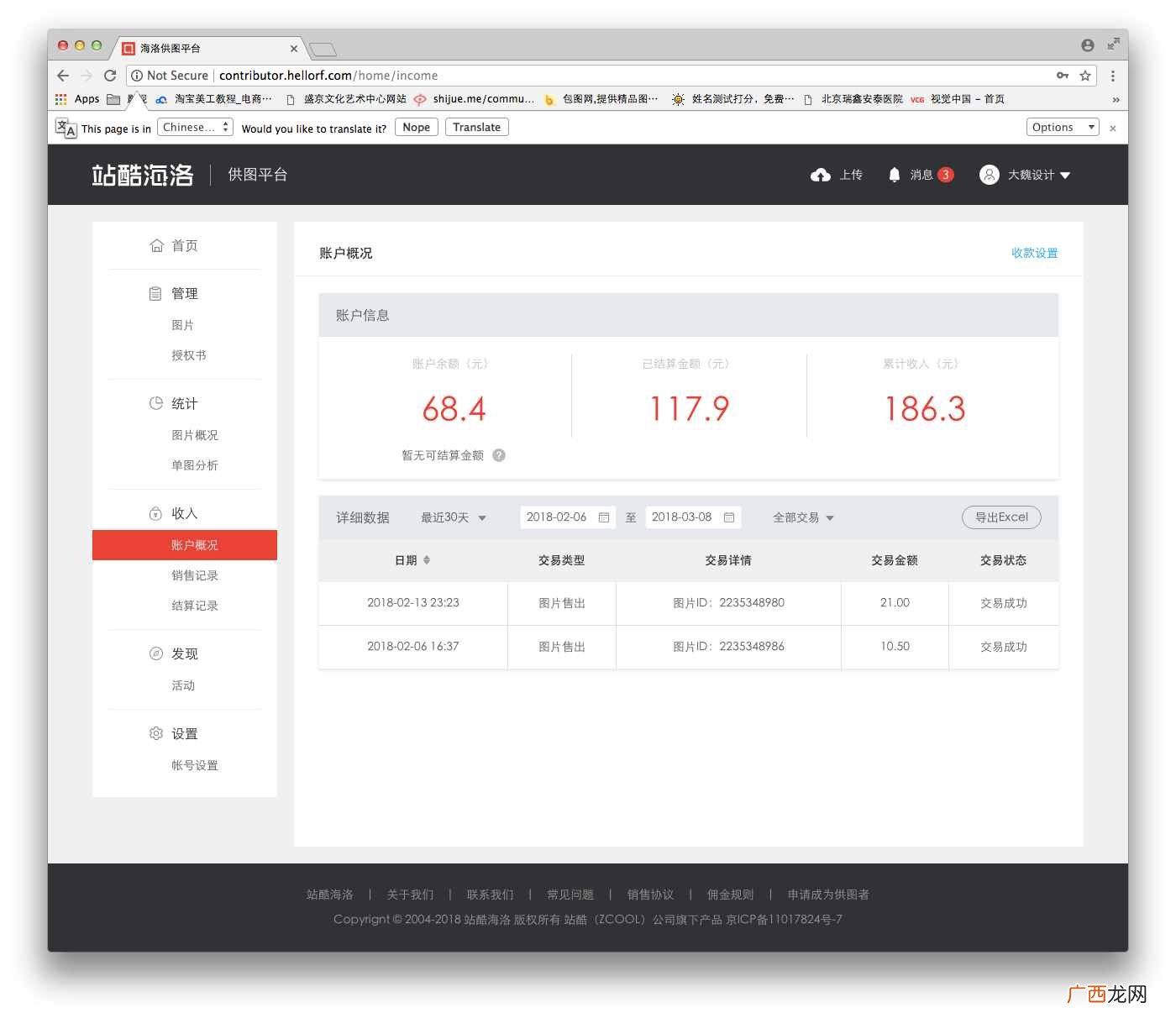Screen dimensions: 1176x1018
Task: Open 结算记录 in the sidebar
Action: tap(195, 606)
